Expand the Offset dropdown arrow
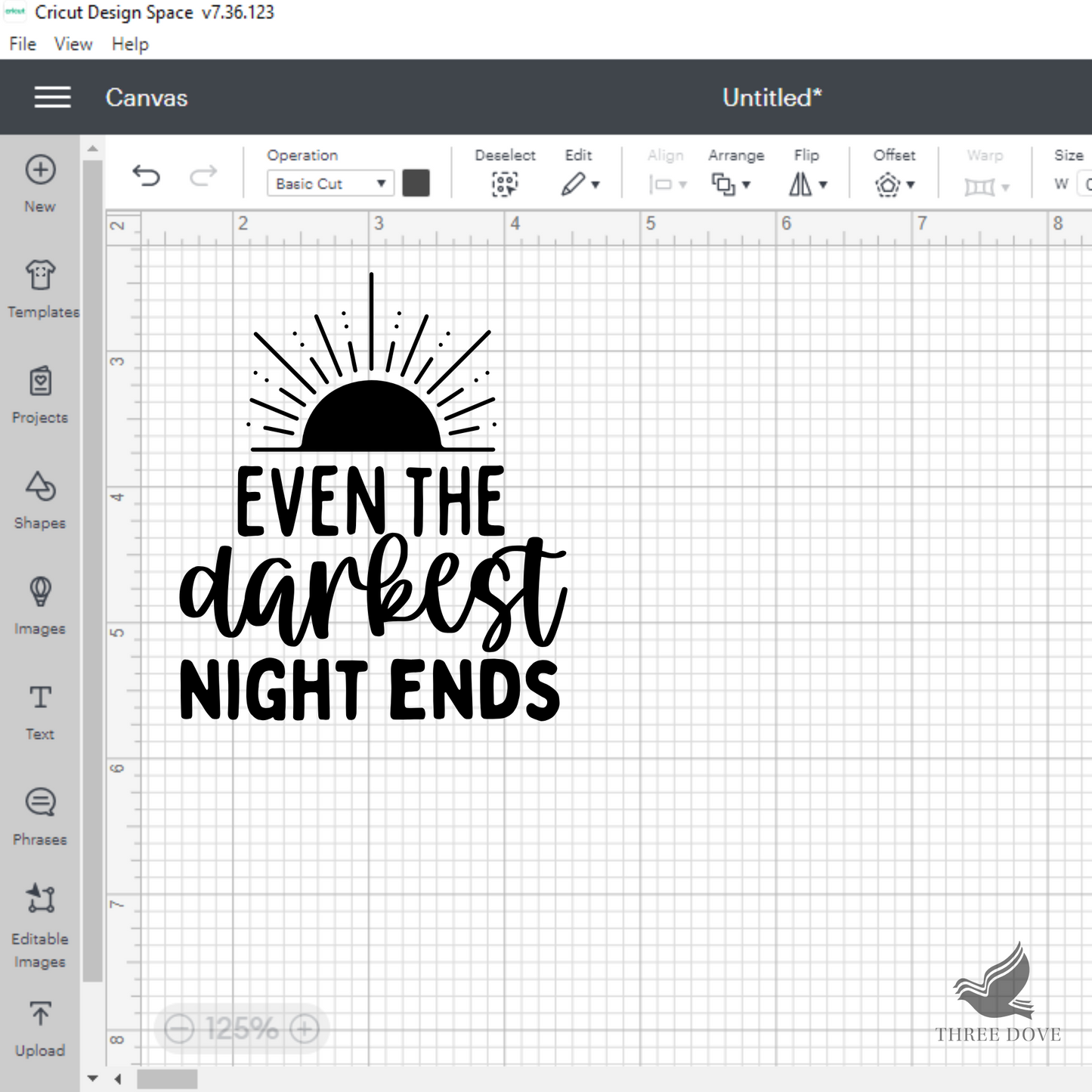The width and height of the screenshot is (1092, 1092). tap(911, 185)
